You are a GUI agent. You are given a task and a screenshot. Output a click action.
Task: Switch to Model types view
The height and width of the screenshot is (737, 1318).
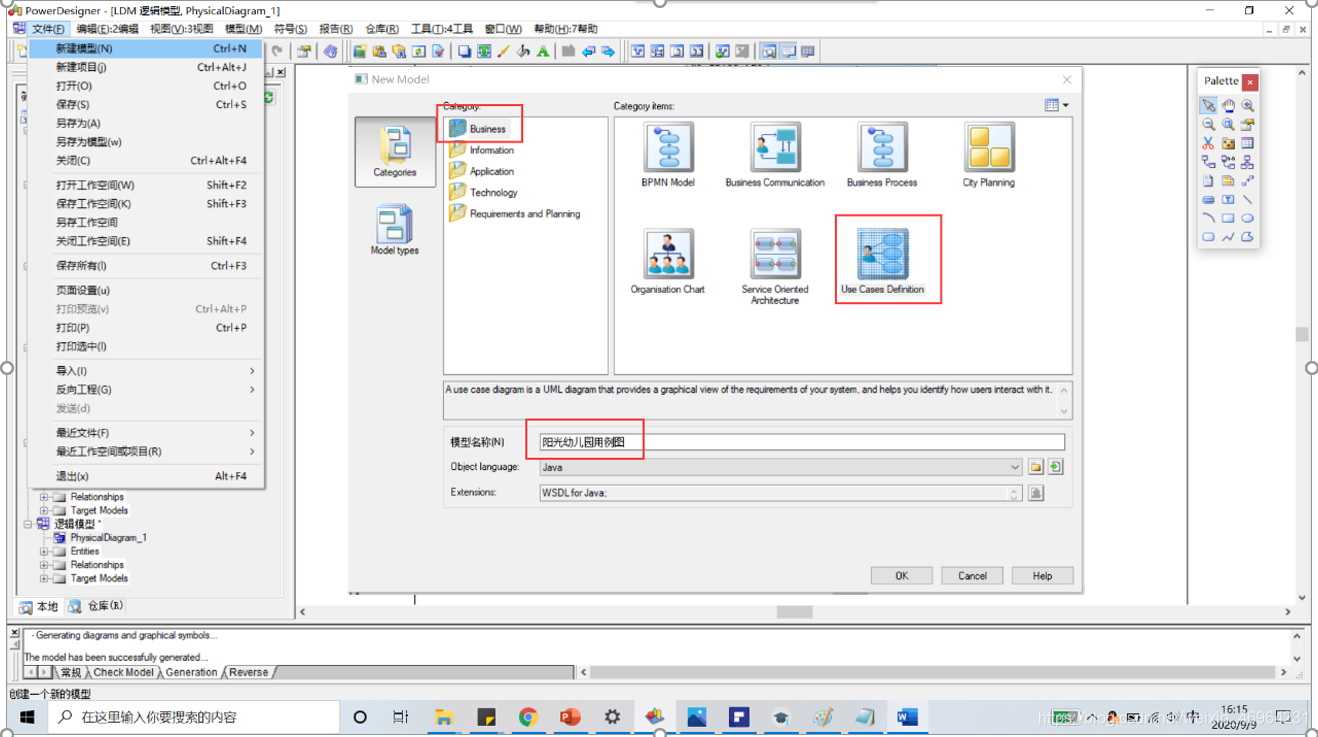coord(395,230)
